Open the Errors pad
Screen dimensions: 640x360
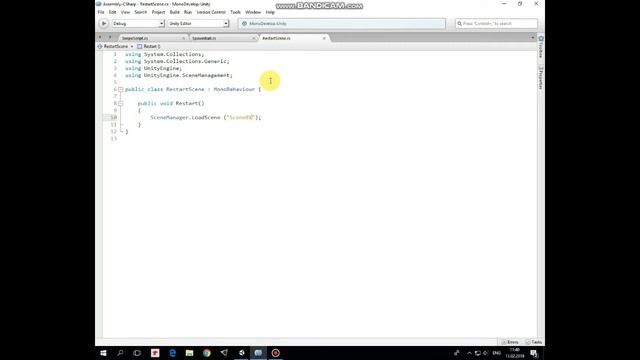[x=510, y=342]
